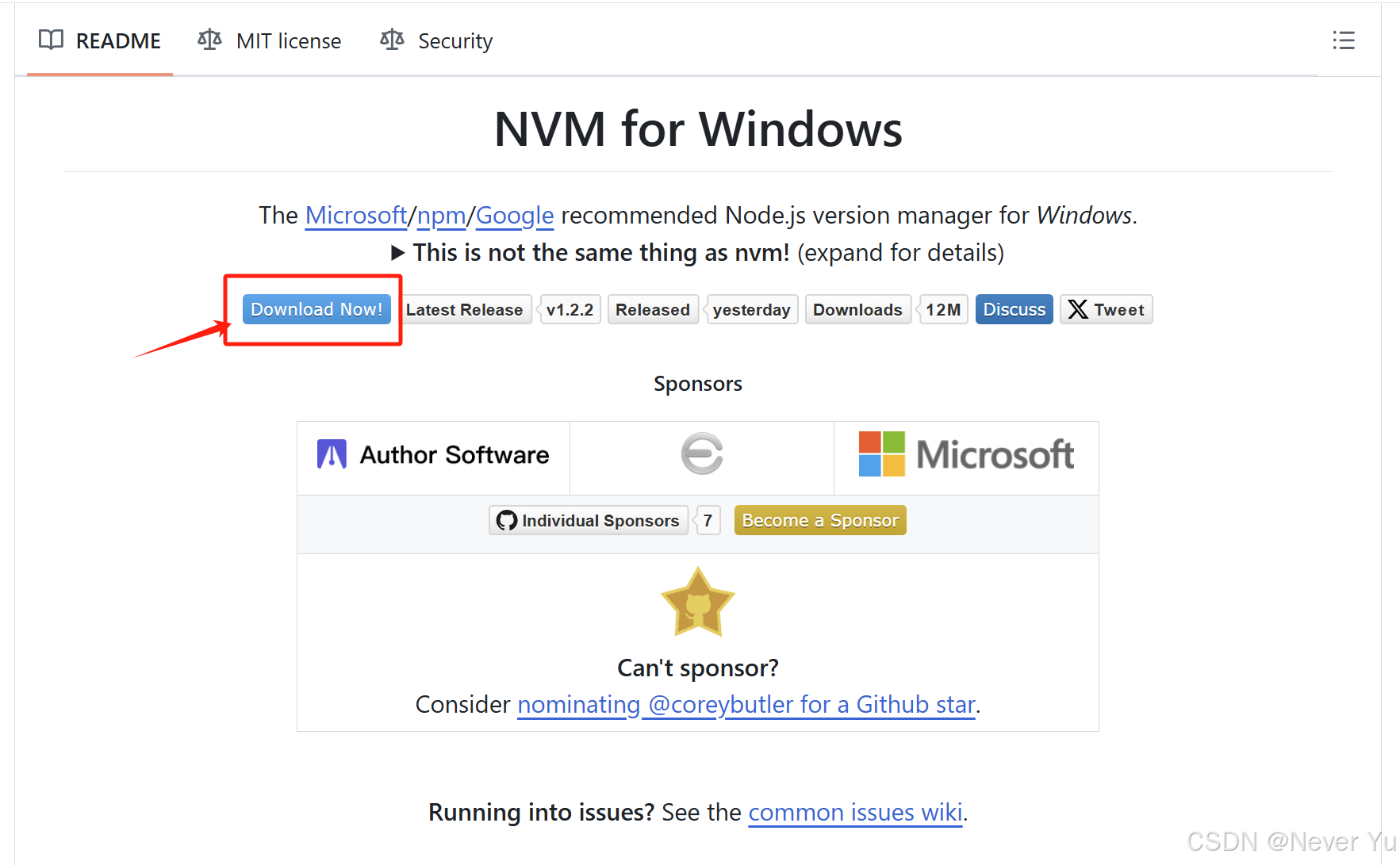Open the Google link in the description
This screenshot has height=865, width=1400.
point(515,215)
